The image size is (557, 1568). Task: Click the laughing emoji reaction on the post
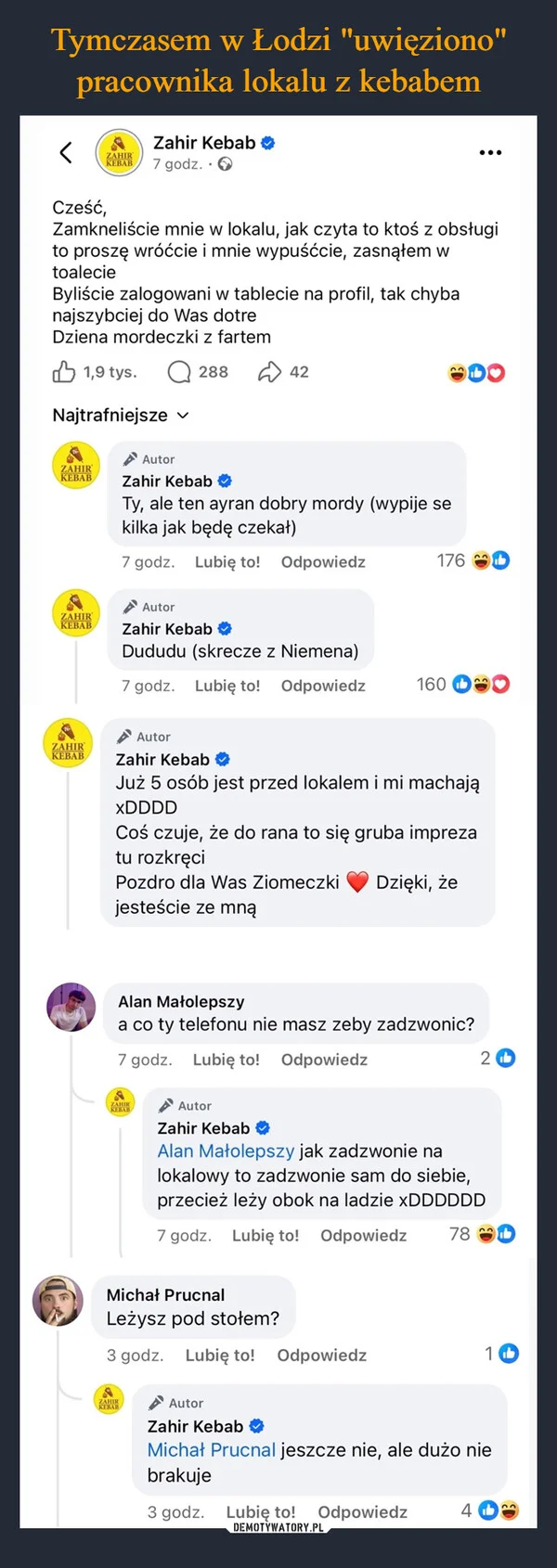459,372
